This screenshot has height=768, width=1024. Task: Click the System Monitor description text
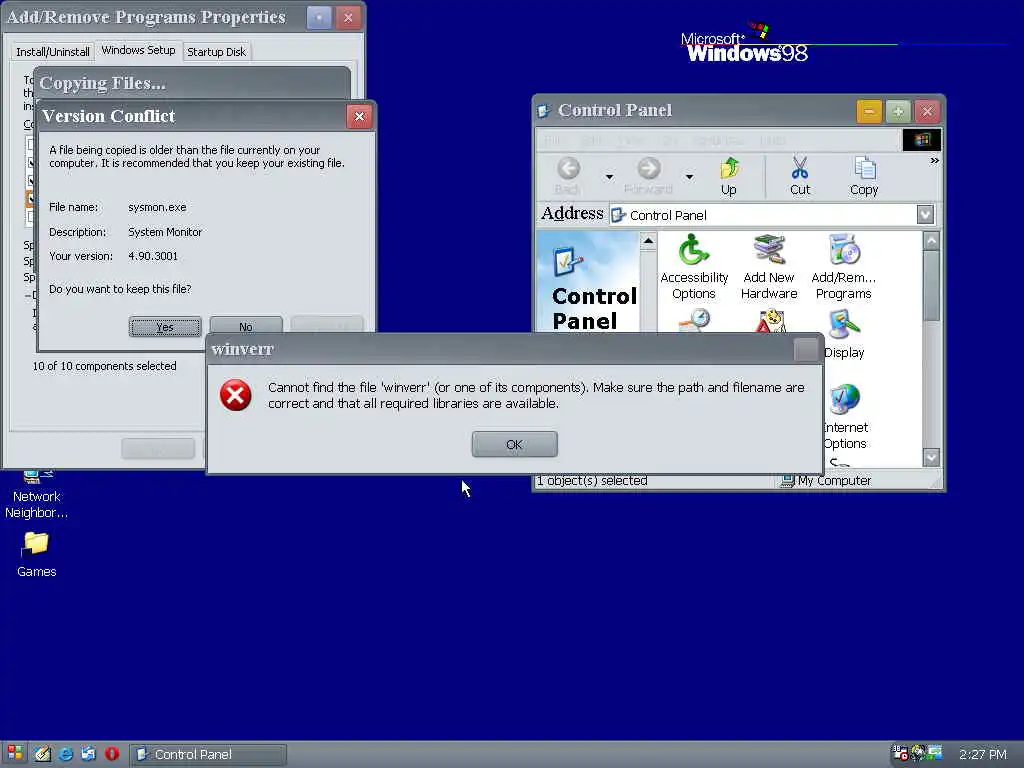[x=165, y=232]
